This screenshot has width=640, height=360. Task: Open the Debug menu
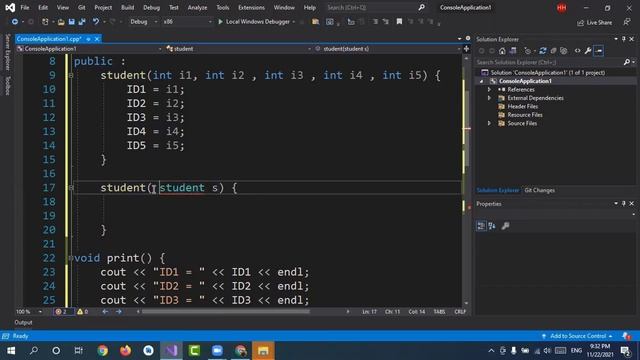(151, 7)
